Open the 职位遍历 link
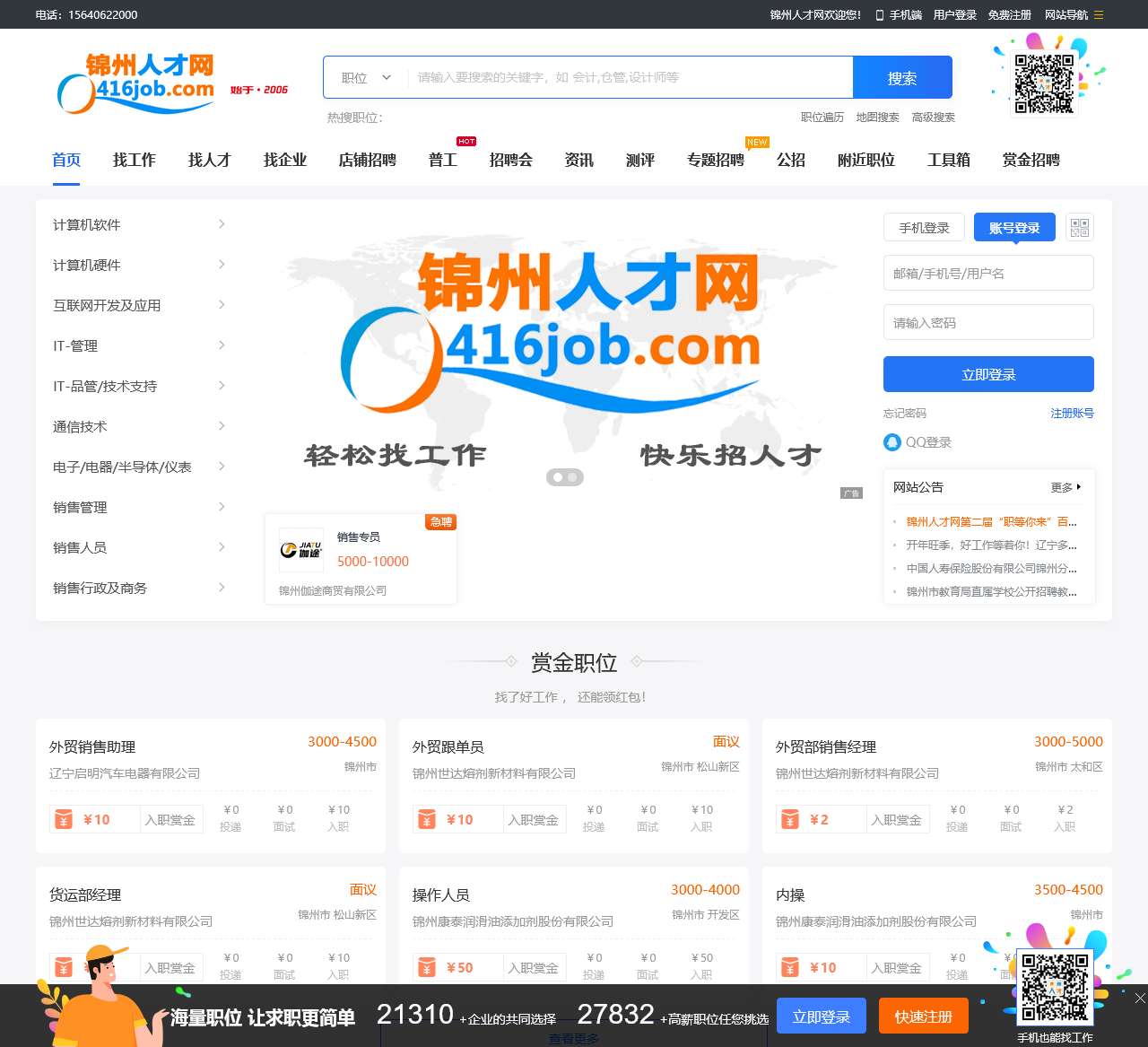 [x=822, y=118]
